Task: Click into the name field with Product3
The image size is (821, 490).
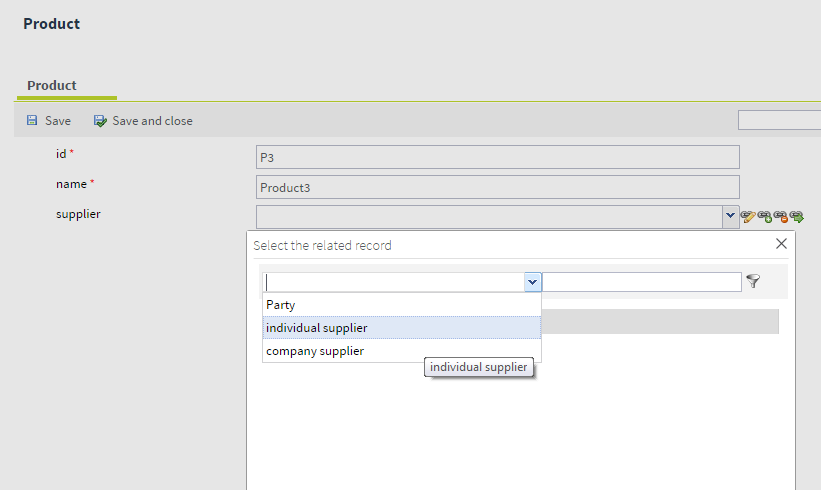Action: coord(497,187)
